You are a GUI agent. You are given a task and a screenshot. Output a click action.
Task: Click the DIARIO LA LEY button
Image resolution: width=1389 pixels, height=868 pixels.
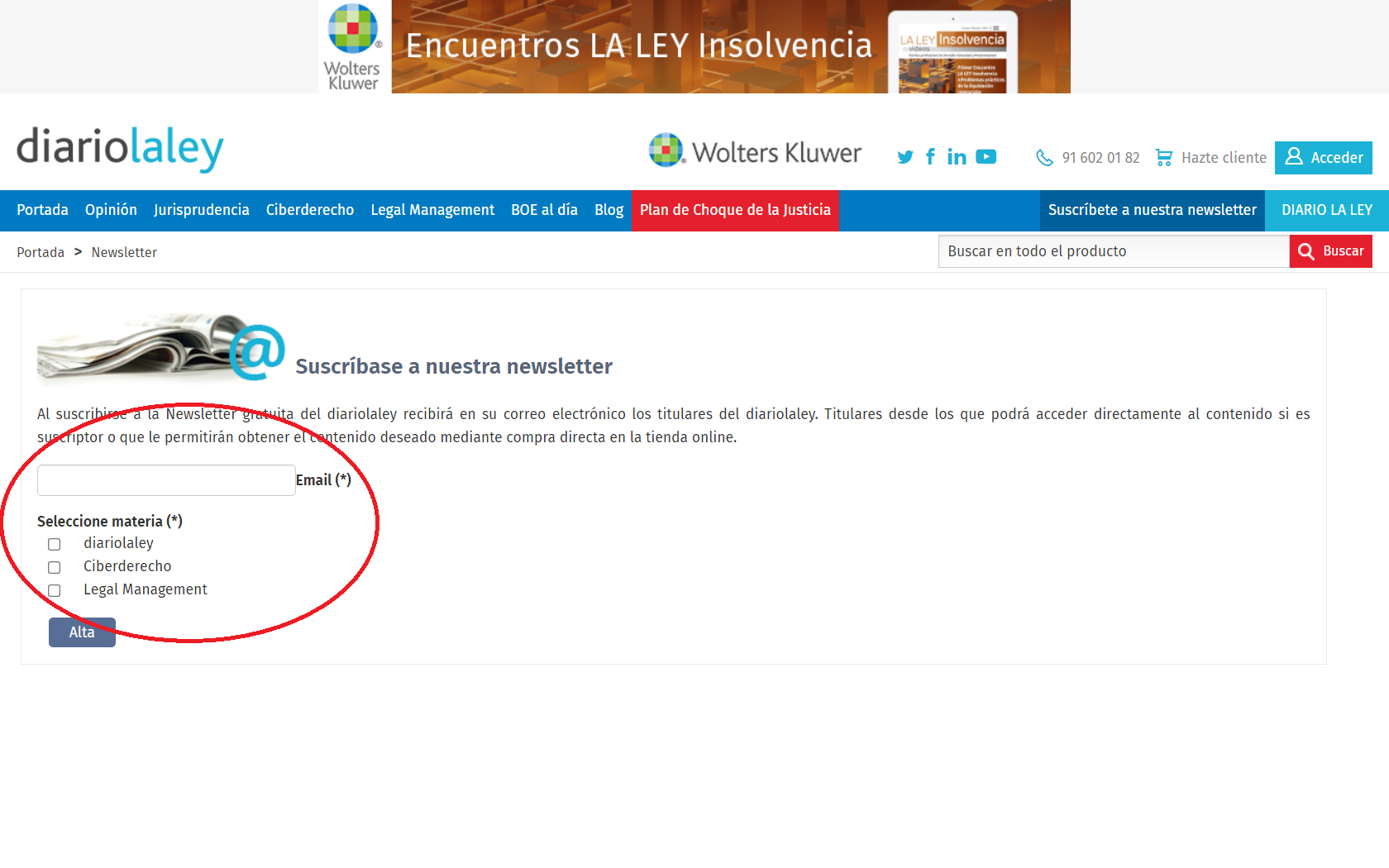point(1327,210)
